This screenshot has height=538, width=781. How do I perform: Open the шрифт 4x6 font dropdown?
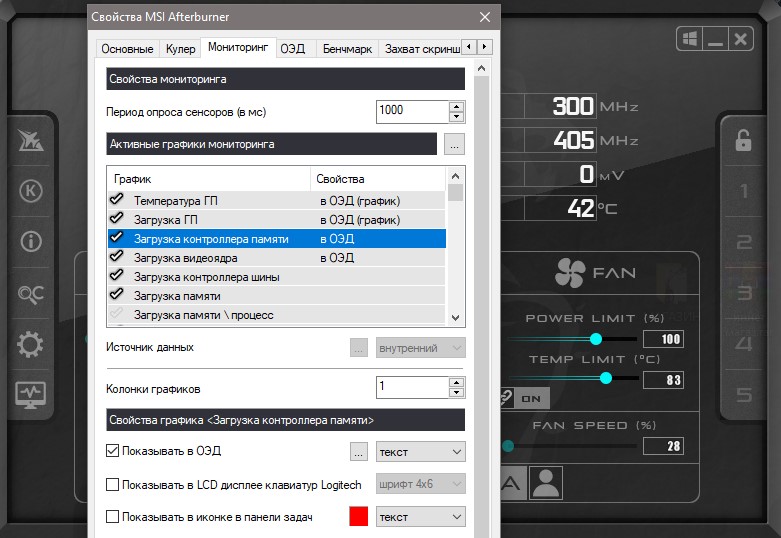click(x=420, y=484)
